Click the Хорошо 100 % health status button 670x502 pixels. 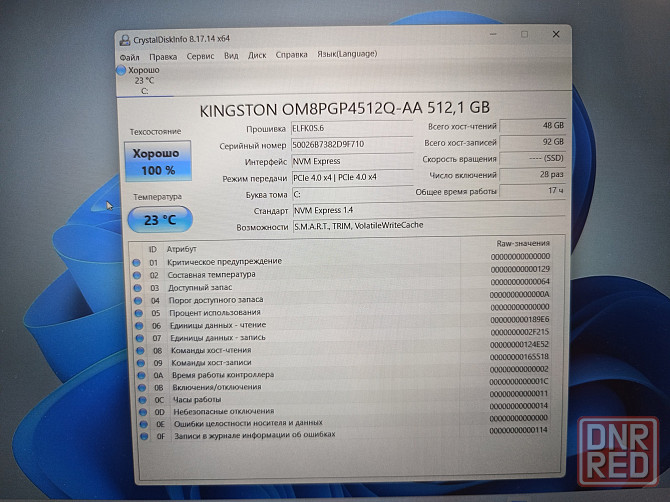(x=158, y=161)
